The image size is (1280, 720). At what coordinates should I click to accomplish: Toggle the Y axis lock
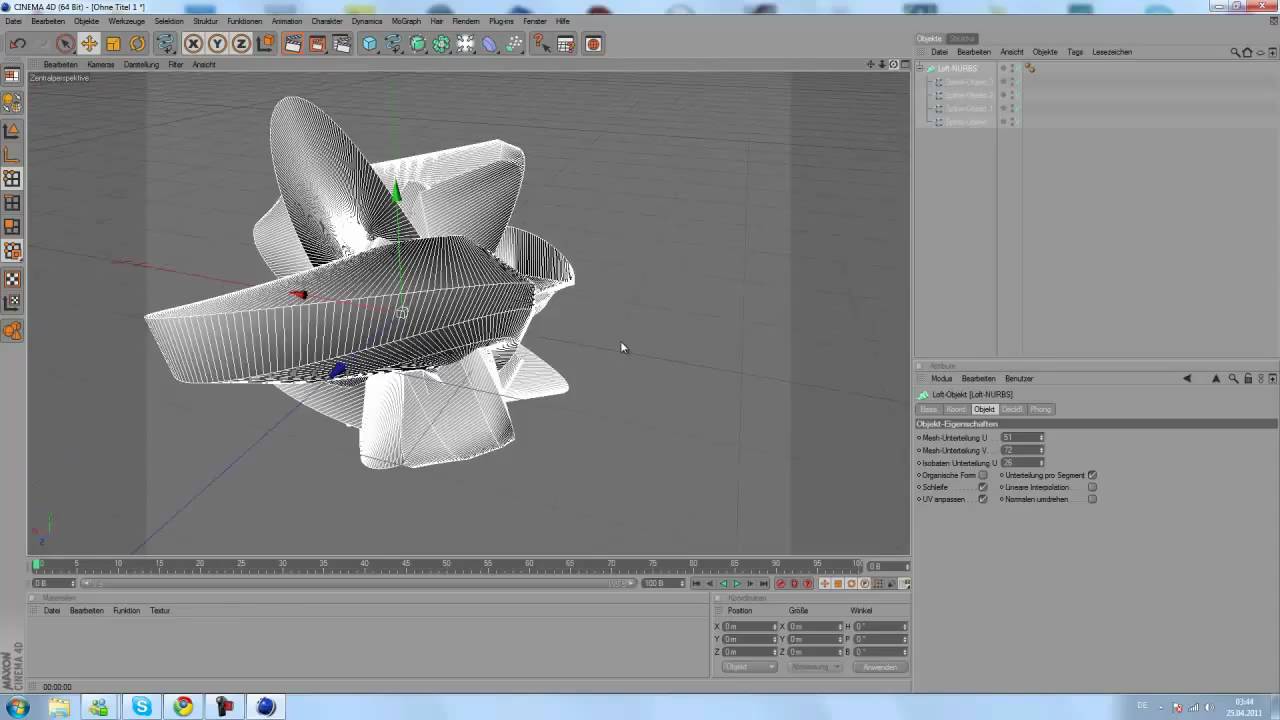(x=217, y=44)
